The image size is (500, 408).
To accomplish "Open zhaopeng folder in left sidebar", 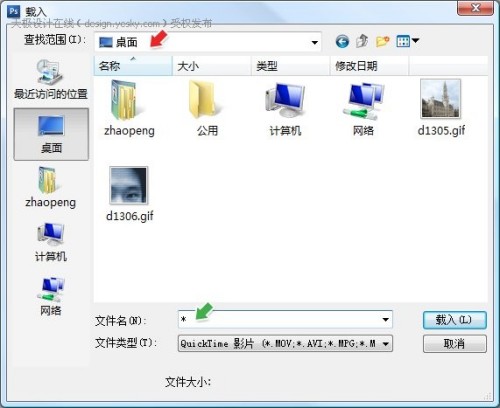I will point(51,187).
